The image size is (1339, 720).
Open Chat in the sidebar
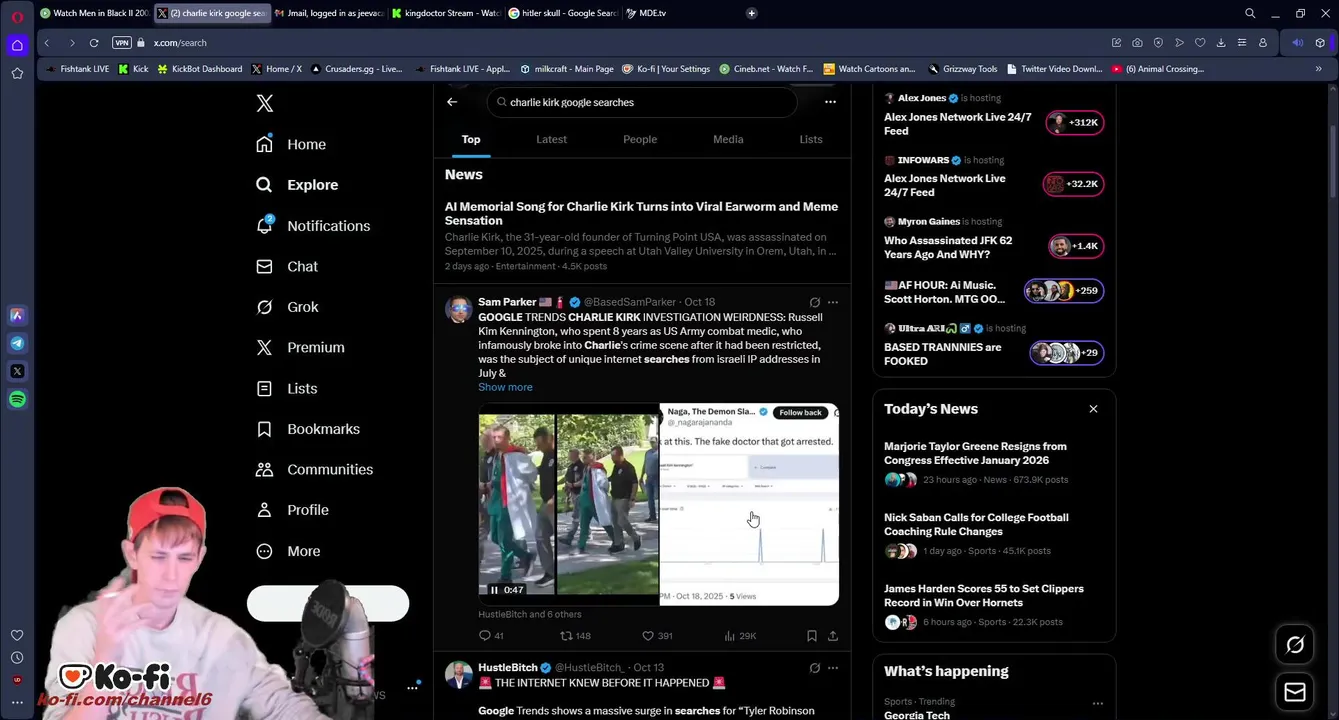pyautogui.click(x=287, y=266)
